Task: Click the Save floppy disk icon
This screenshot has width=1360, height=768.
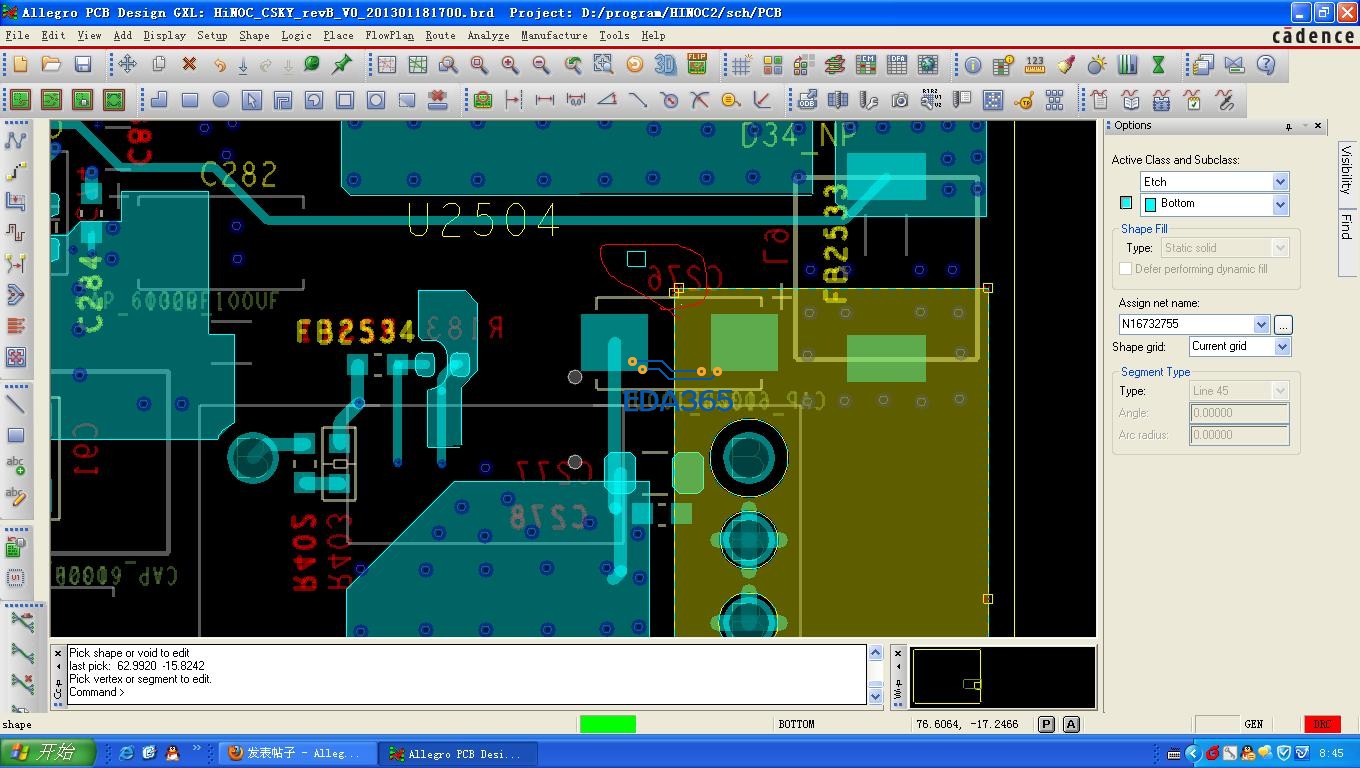Action: pos(83,65)
